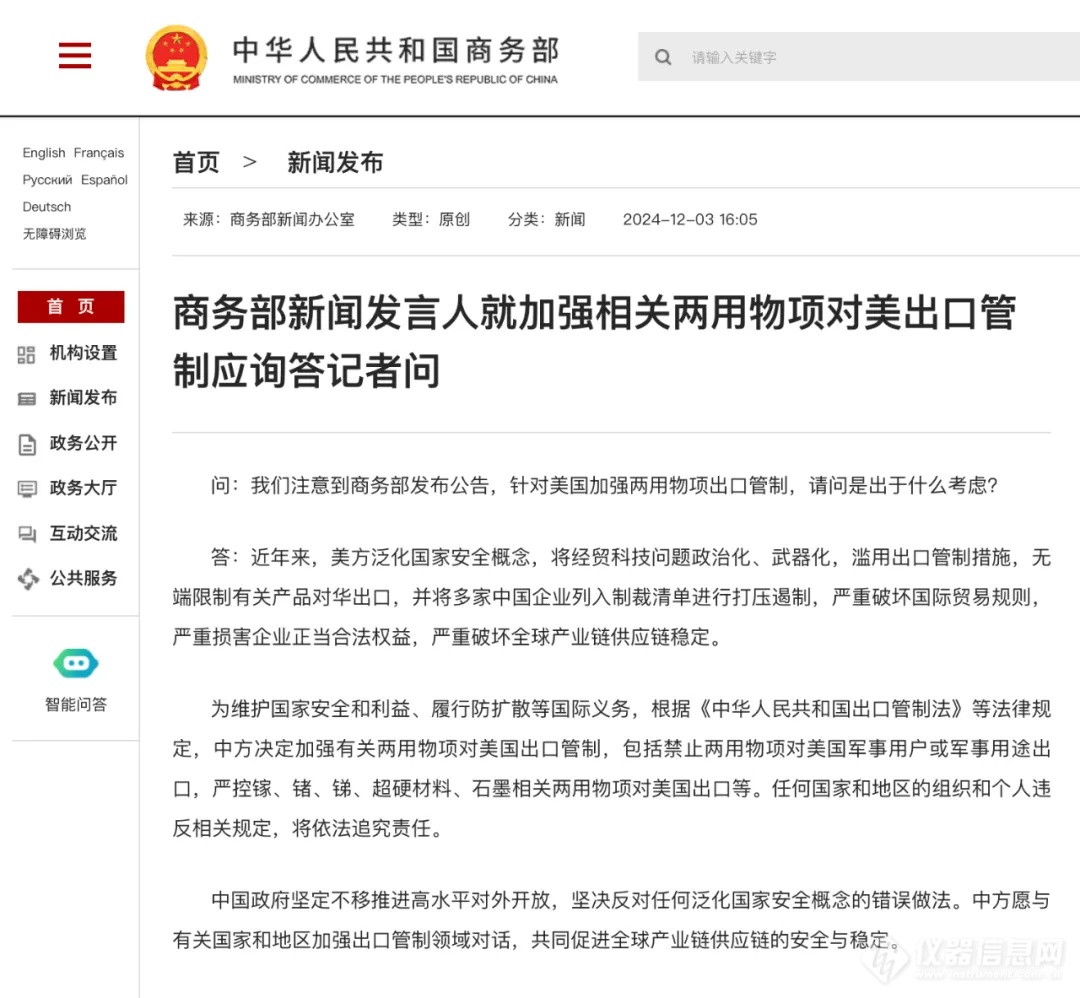1080x998 pixels.
Task: Click the 政务大厅 screen icon
Action: pos(27,489)
